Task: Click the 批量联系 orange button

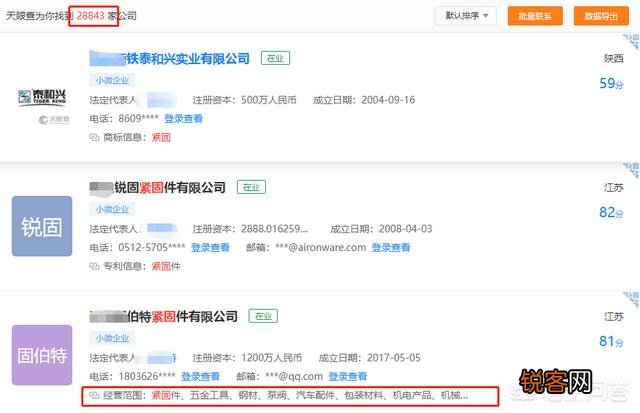Action: (x=535, y=16)
